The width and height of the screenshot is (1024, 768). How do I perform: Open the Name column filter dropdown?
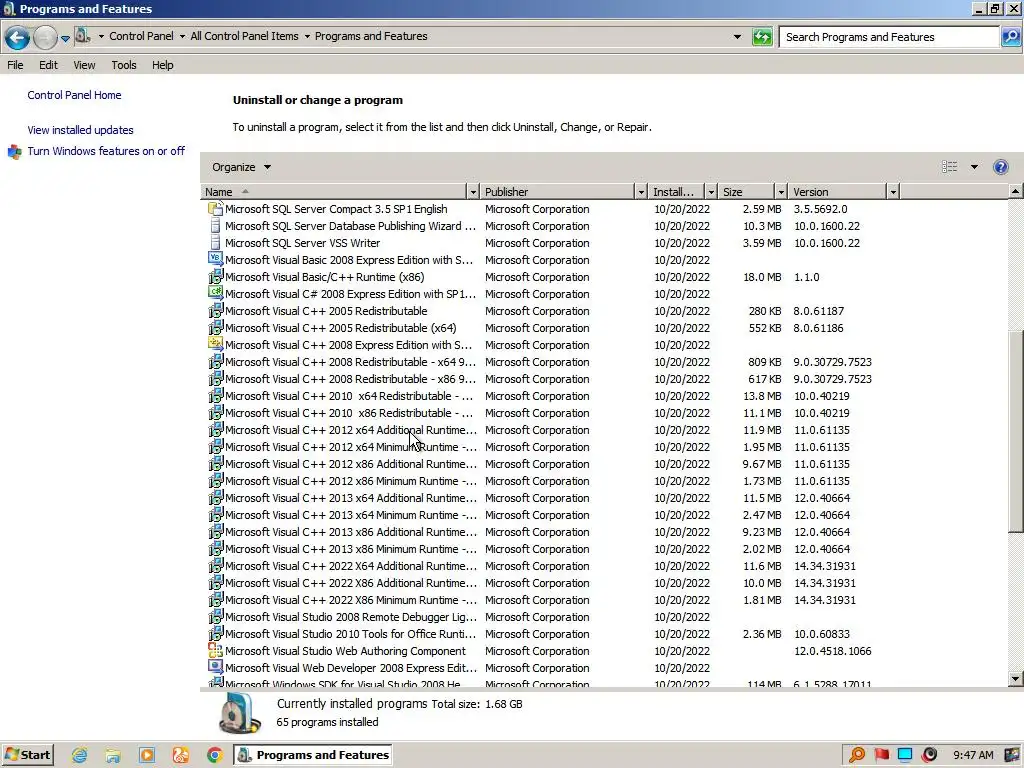pos(473,191)
